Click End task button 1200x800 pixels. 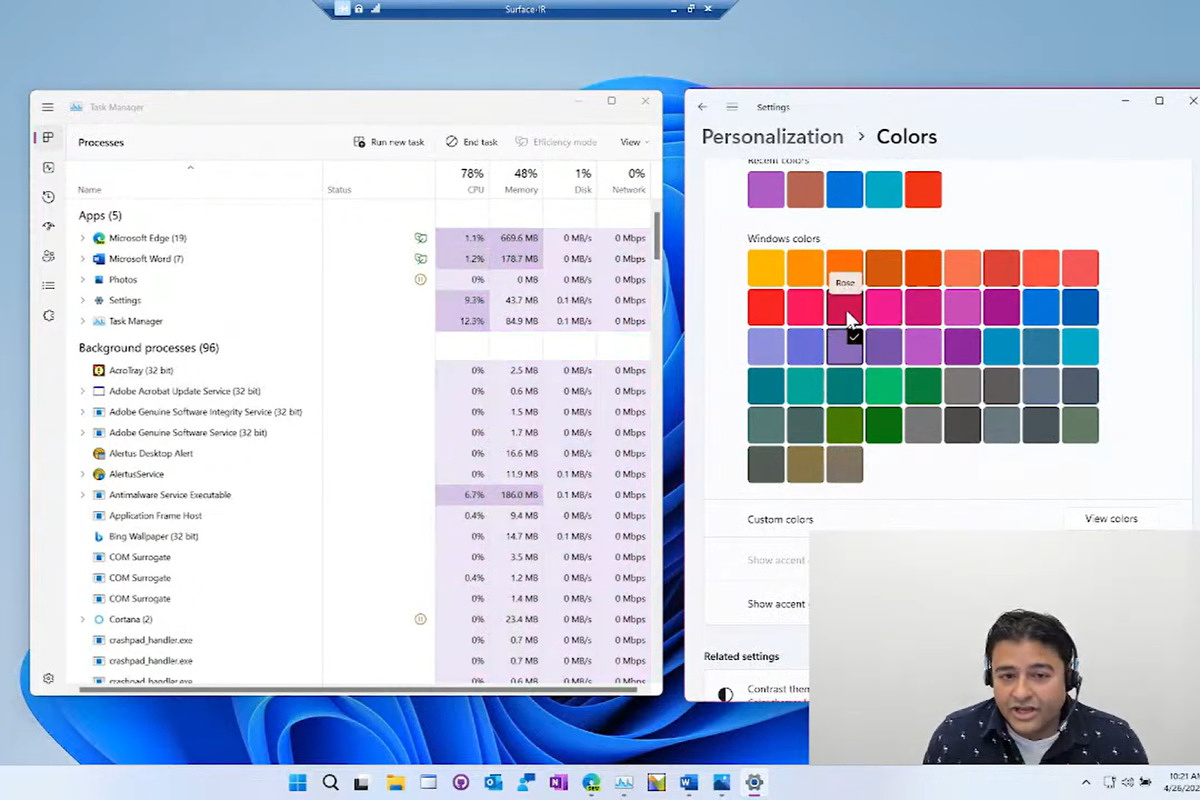[472, 142]
